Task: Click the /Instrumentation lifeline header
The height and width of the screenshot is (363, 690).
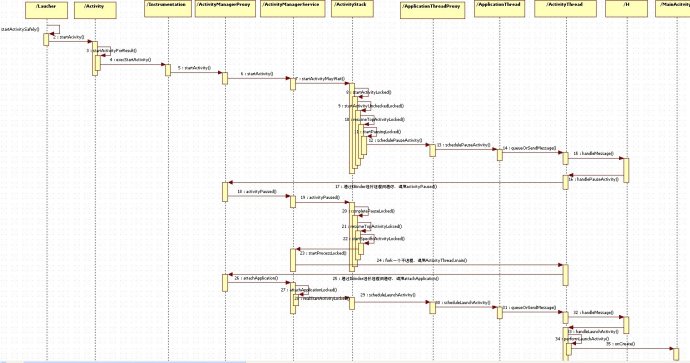Action: (x=168, y=9)
